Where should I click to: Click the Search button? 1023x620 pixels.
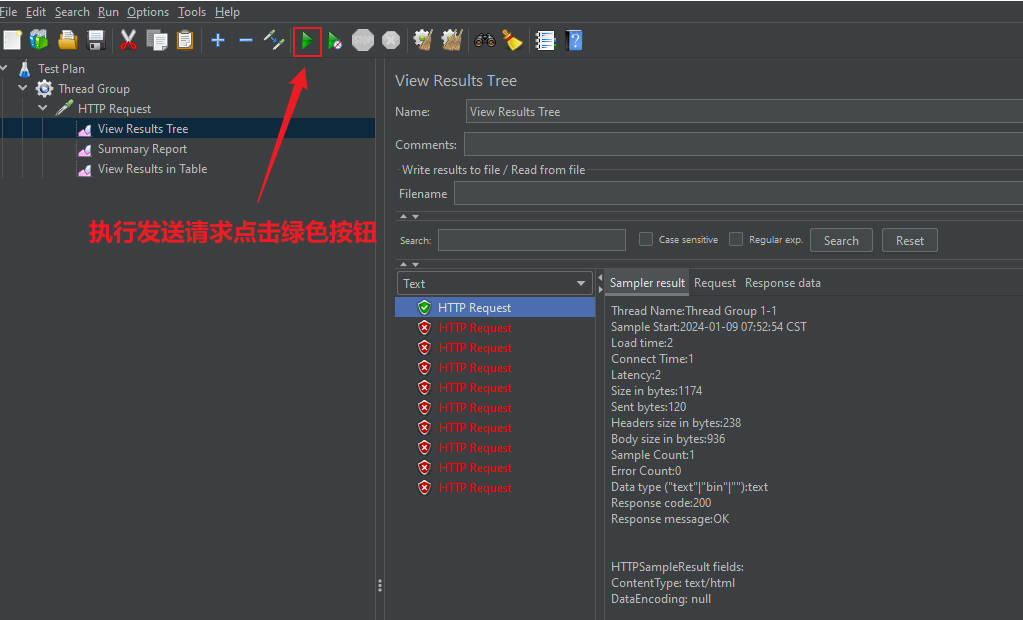coord(840,240)
